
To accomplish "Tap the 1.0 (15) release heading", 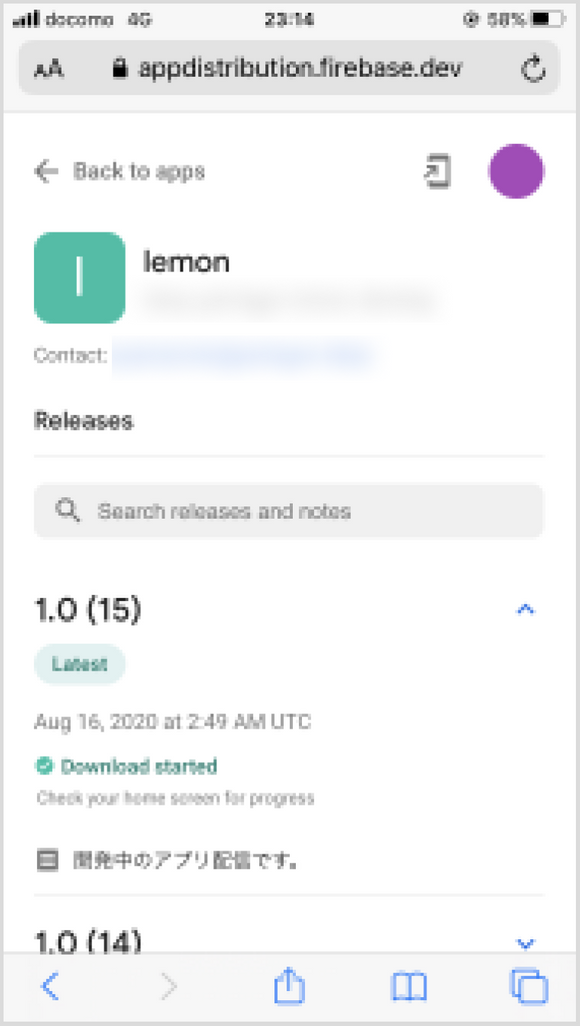I will pyautogui.click(x=88, y=610).
